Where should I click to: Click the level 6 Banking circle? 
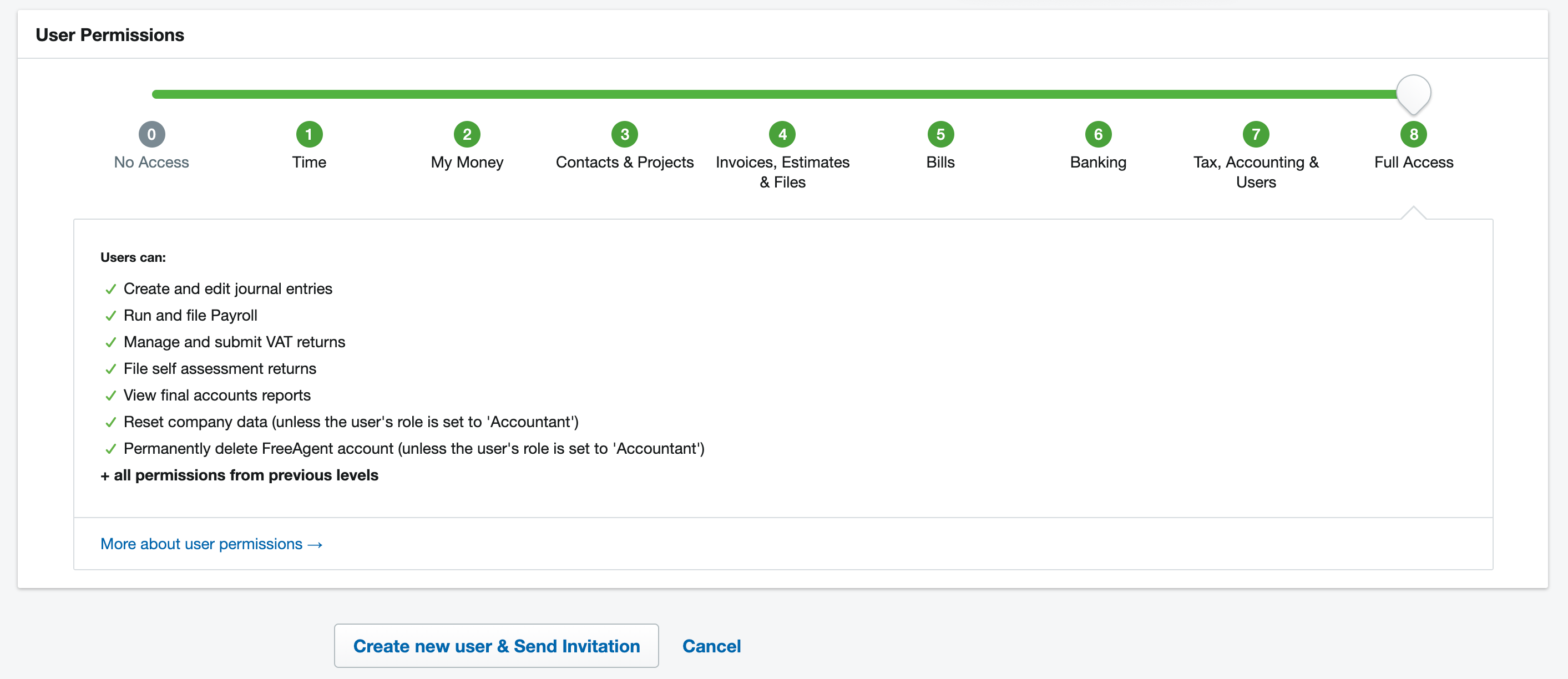(1097, 134)
